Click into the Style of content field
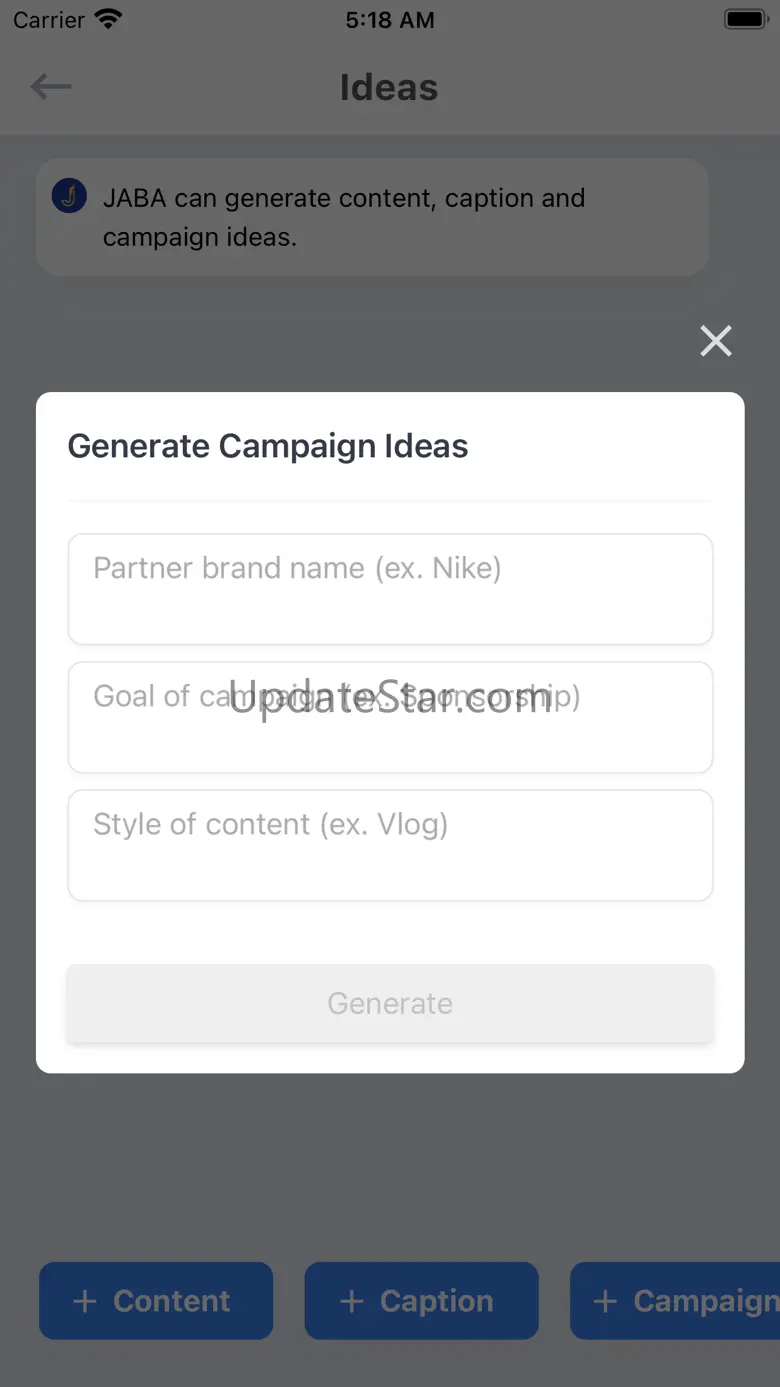780x1387 pixels. point(390,845)
